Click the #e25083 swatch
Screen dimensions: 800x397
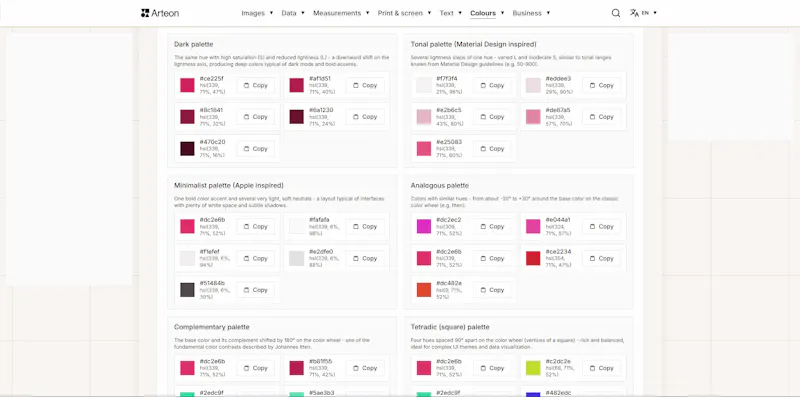(423, 149)
